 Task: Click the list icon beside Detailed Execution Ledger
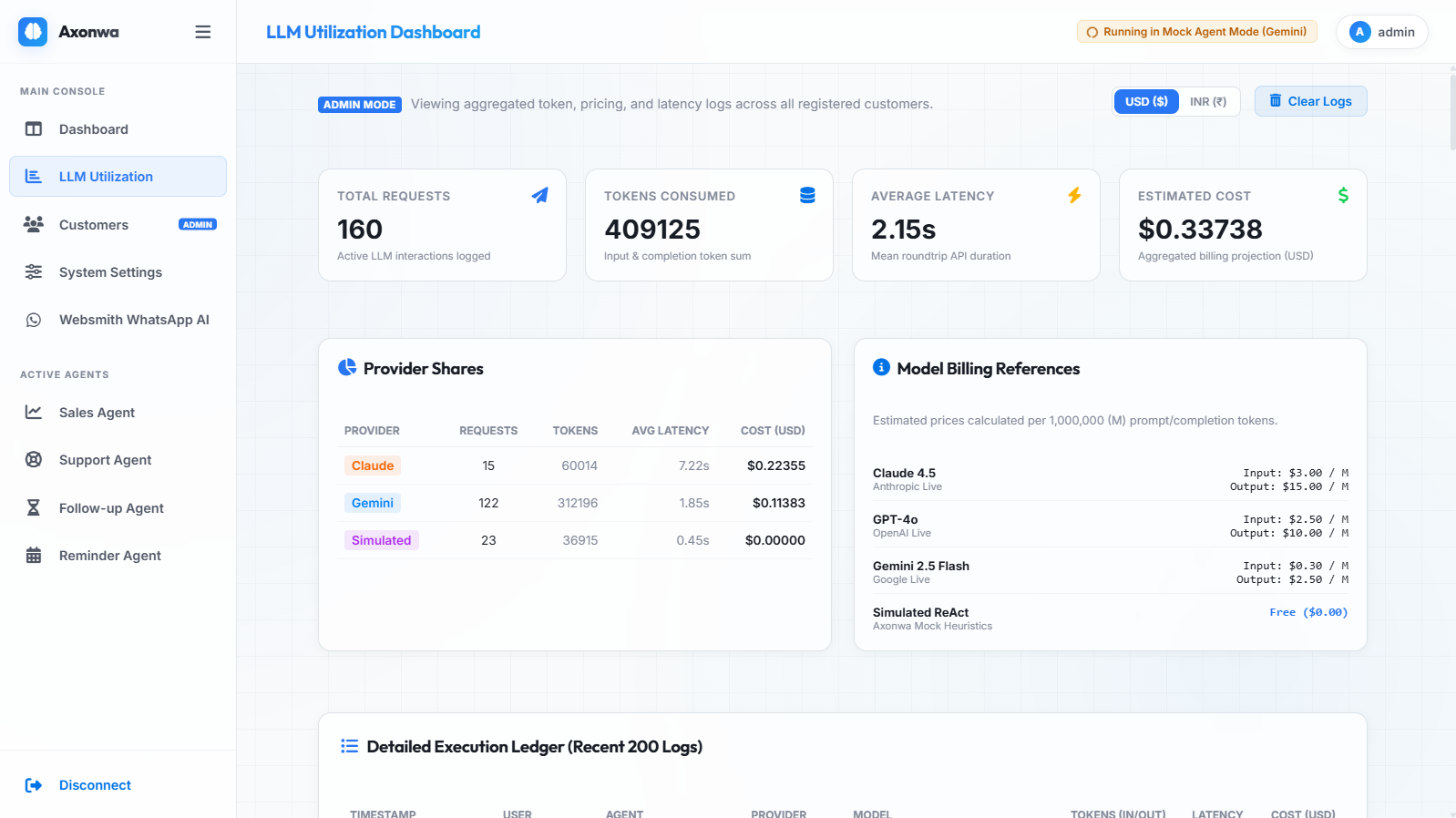(349, 746)
